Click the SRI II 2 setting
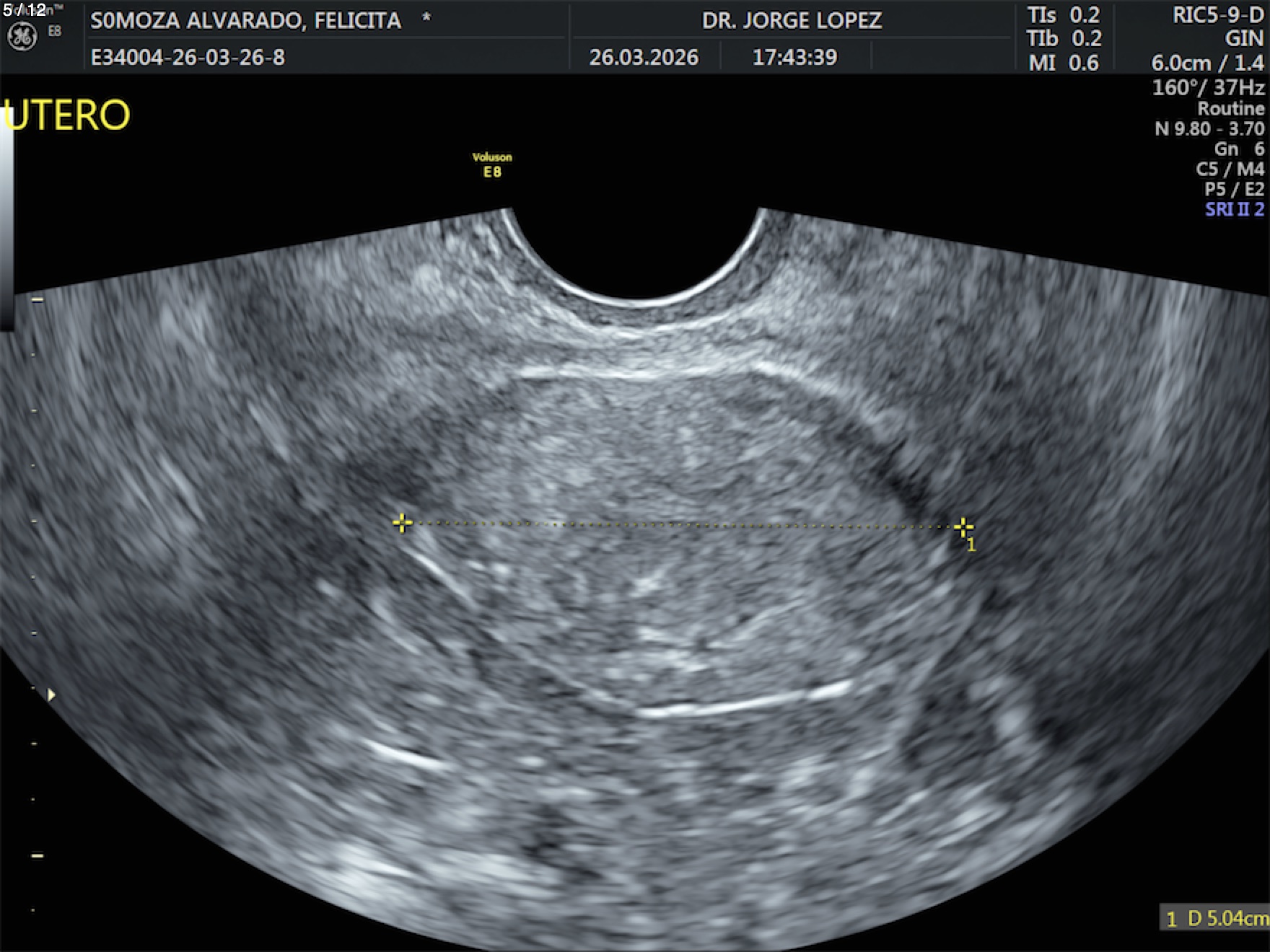 pyautogui.click(x=1234, y=210)
